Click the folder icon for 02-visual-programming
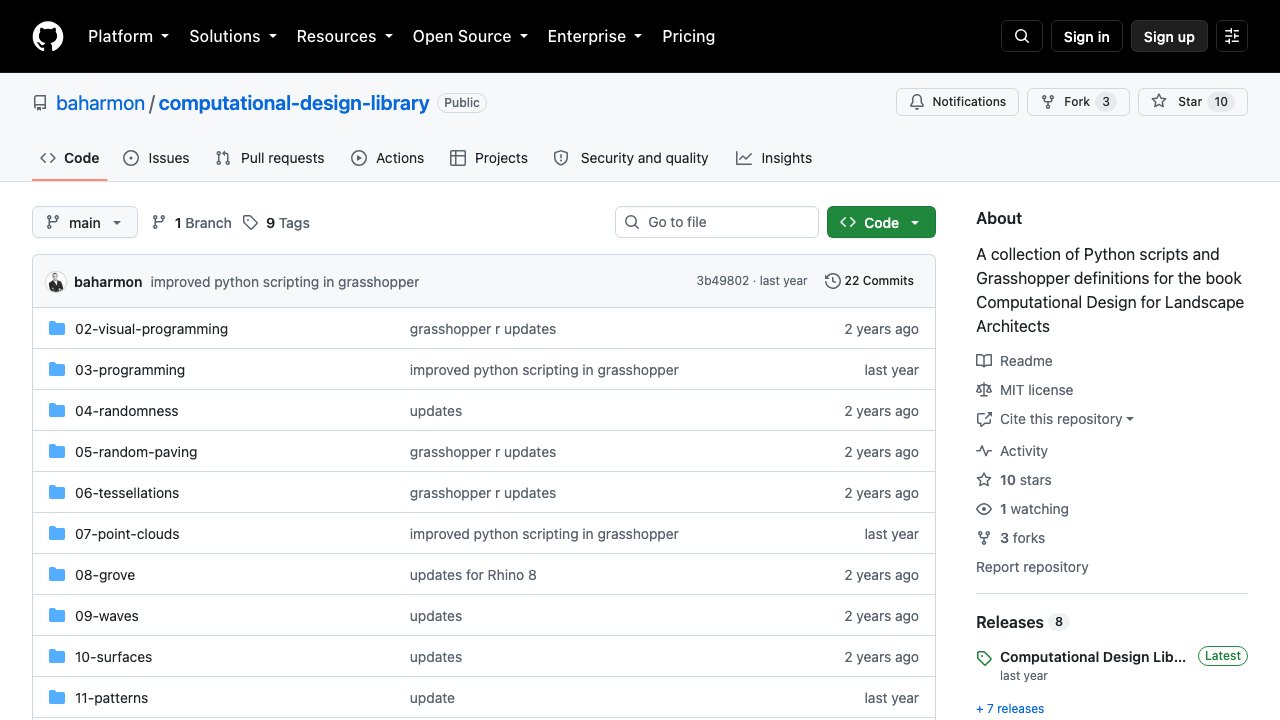This screenshot has height=720, width=1280. click(x=57, y=329)
